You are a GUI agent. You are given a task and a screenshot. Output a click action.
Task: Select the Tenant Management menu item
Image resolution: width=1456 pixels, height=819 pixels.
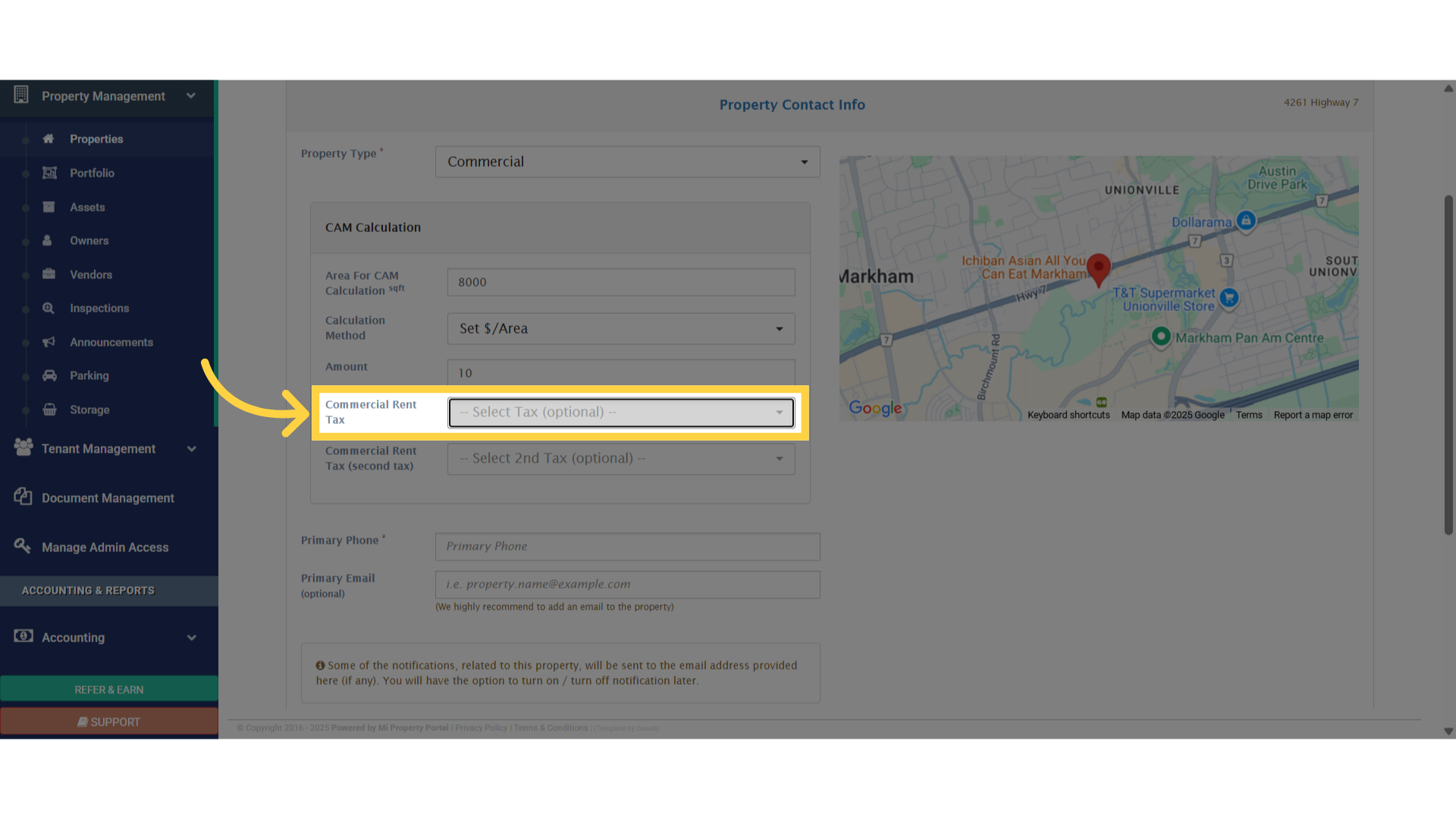coord(99,448)
